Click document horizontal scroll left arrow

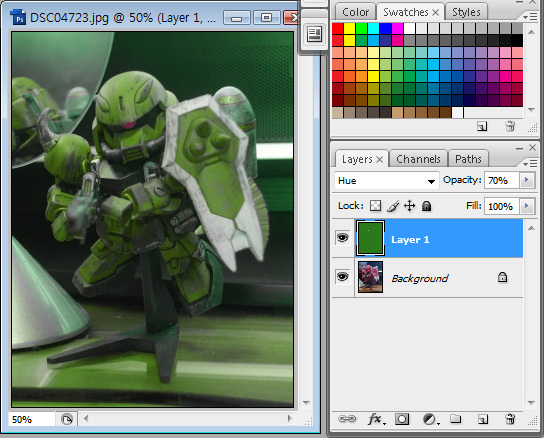86,419
